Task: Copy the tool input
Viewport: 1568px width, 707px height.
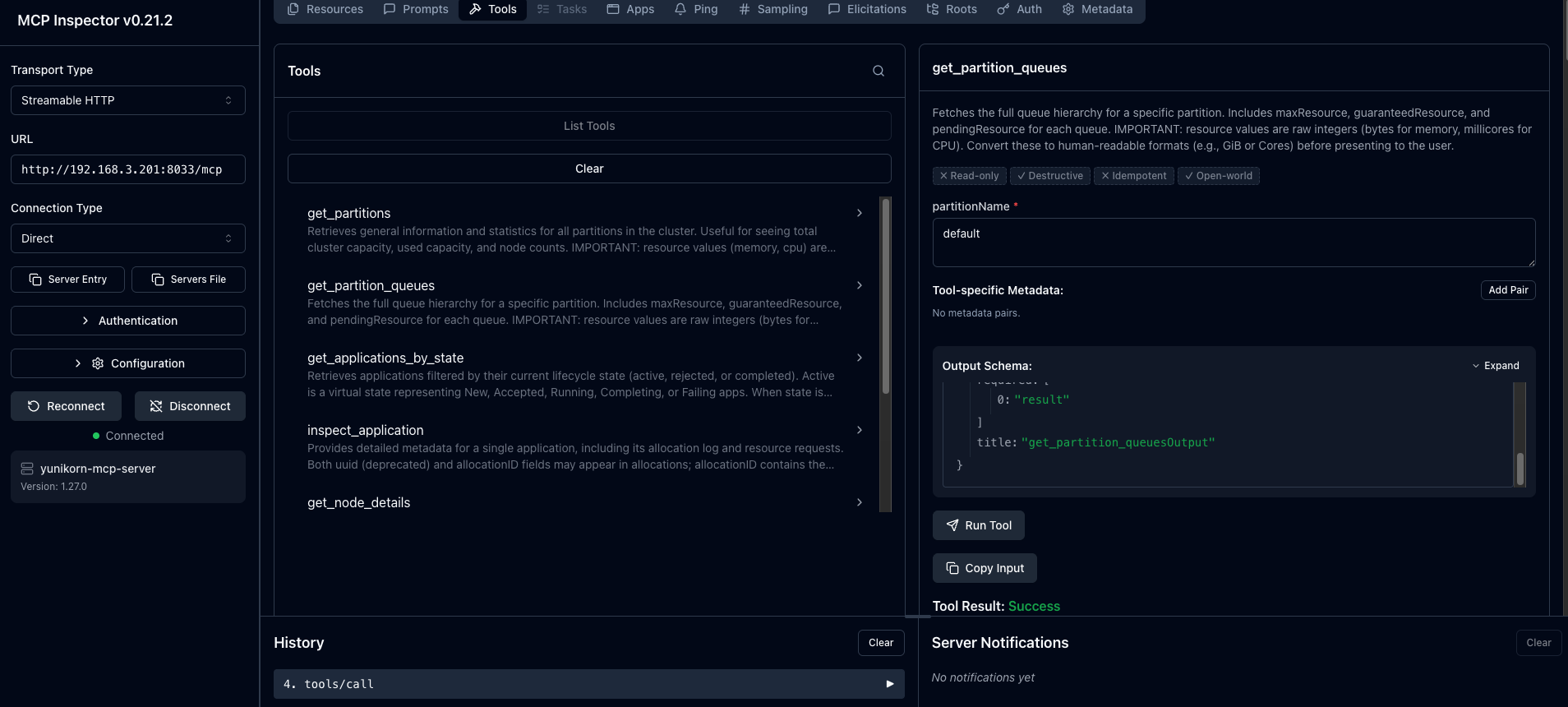Action: point(985,568)
